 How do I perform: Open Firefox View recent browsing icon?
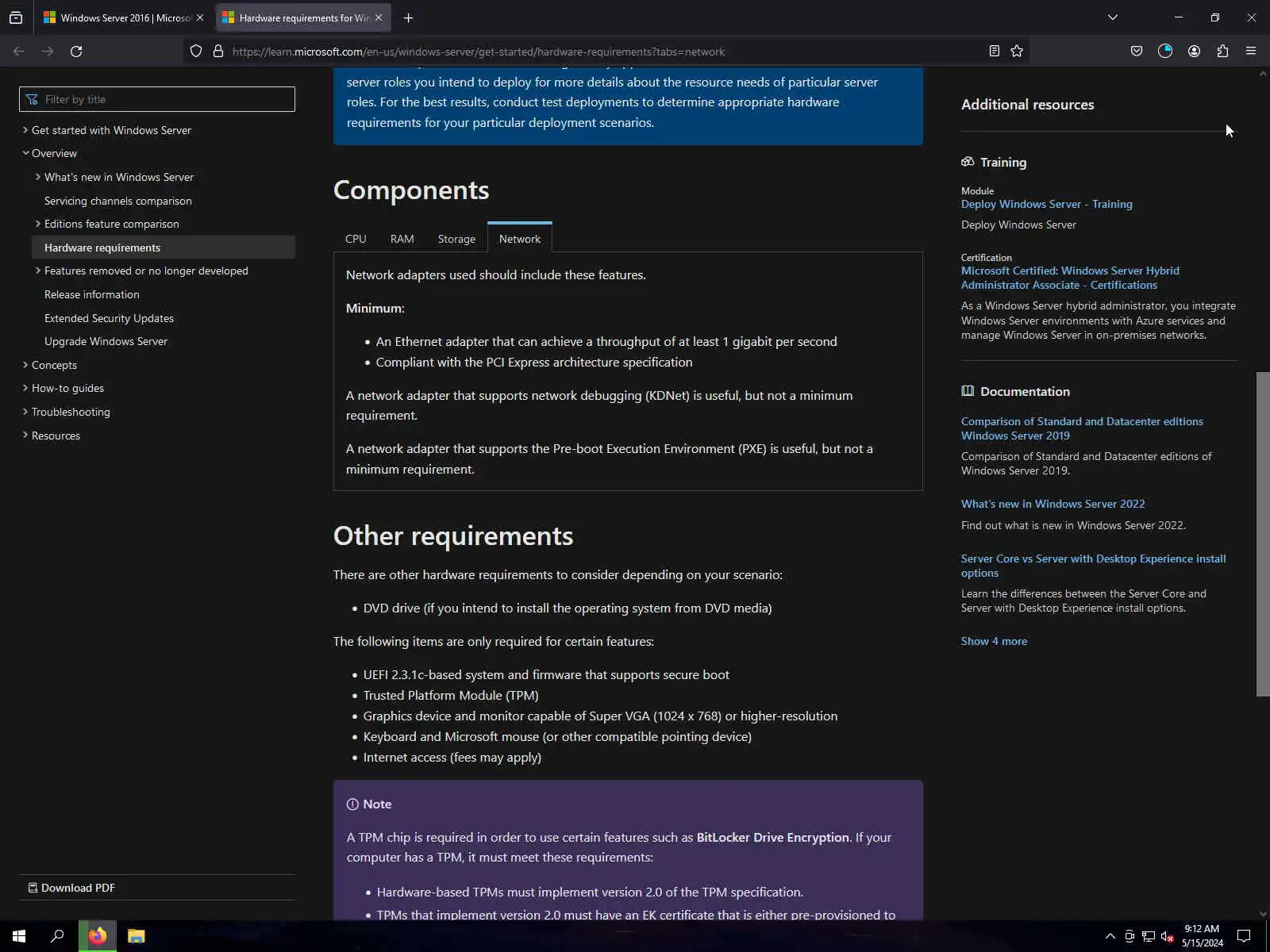click(x=16, y=17)
